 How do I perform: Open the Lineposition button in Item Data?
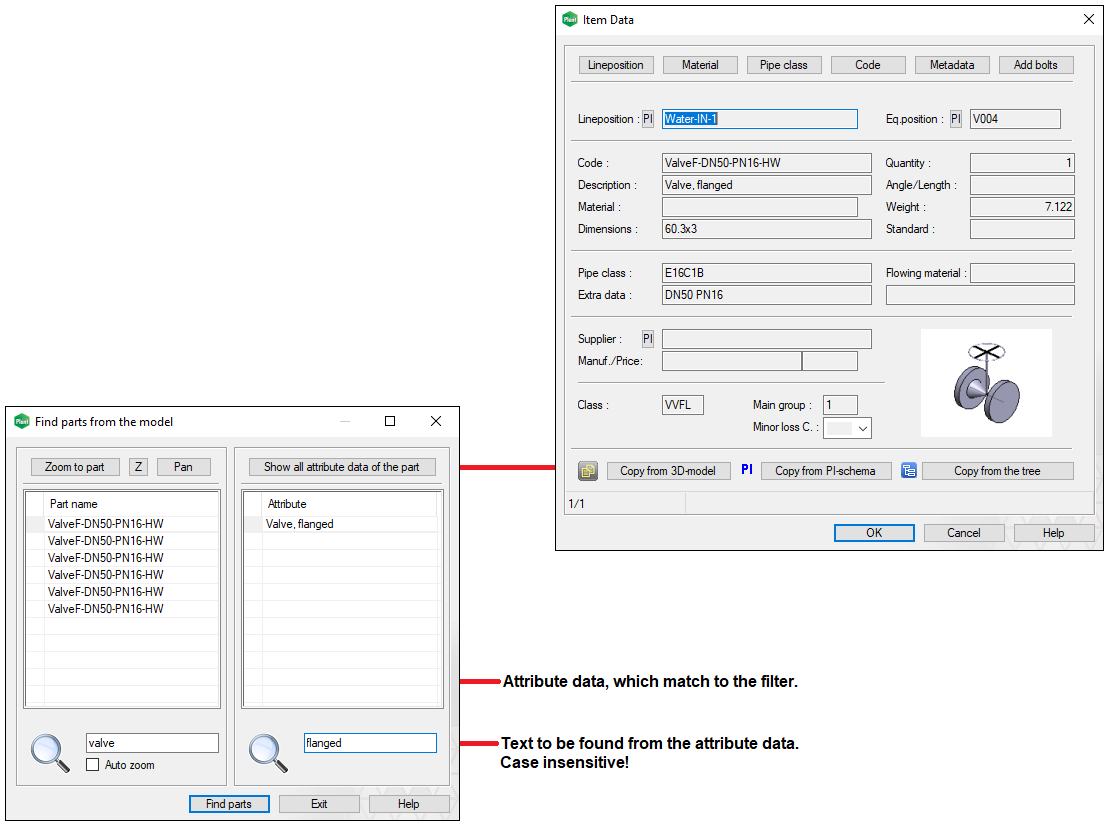coord(616,65)
